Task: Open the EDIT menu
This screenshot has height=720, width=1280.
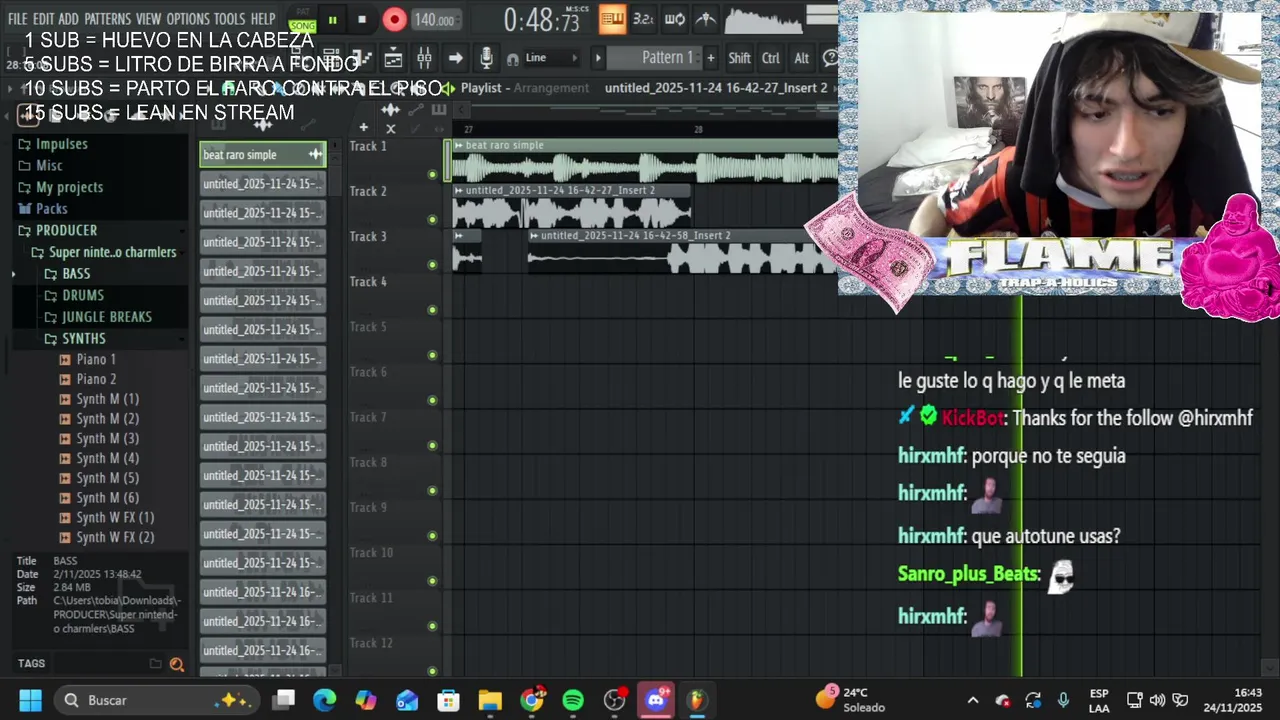Action: pos(43,19)
